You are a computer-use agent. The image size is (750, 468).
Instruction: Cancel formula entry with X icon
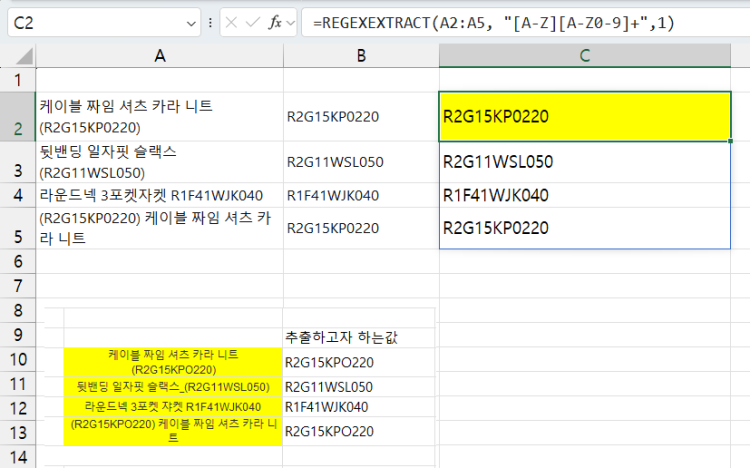point(231,22)
